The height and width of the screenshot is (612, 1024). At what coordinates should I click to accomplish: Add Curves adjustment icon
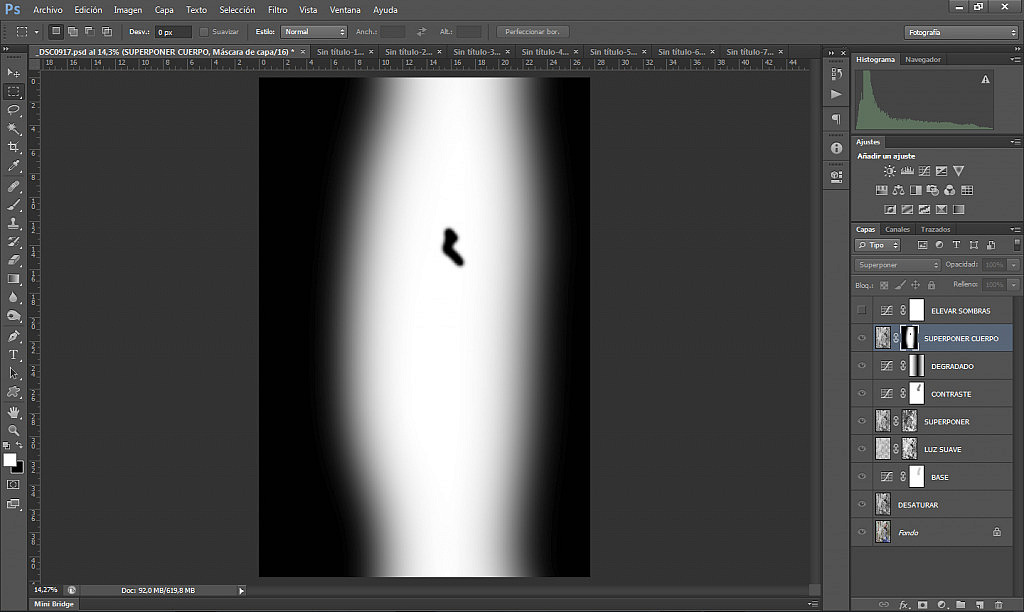924,171
